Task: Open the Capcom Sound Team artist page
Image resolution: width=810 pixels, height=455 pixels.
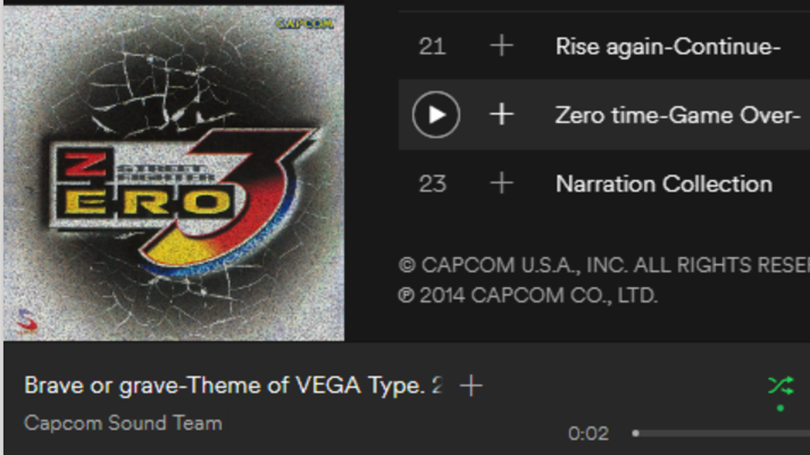Action: click(x=123, y=423)
